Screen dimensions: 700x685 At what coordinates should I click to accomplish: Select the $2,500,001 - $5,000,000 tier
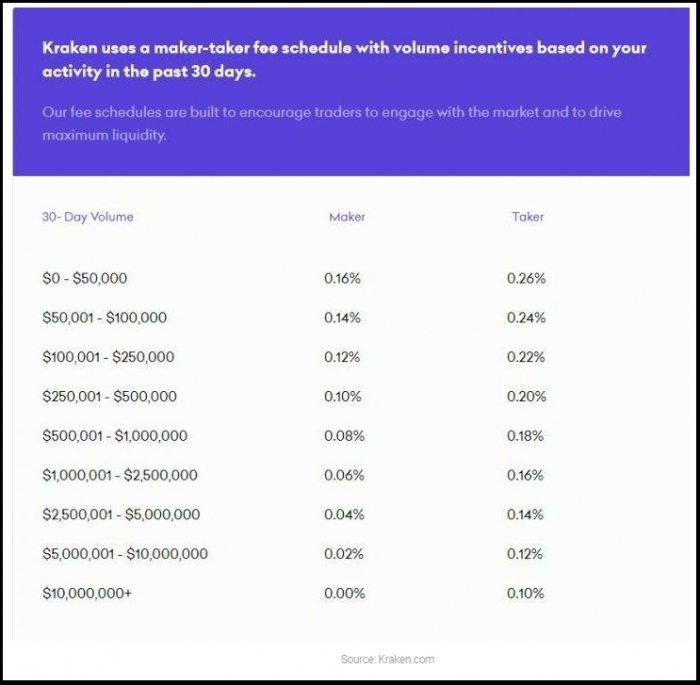(121, 514)
